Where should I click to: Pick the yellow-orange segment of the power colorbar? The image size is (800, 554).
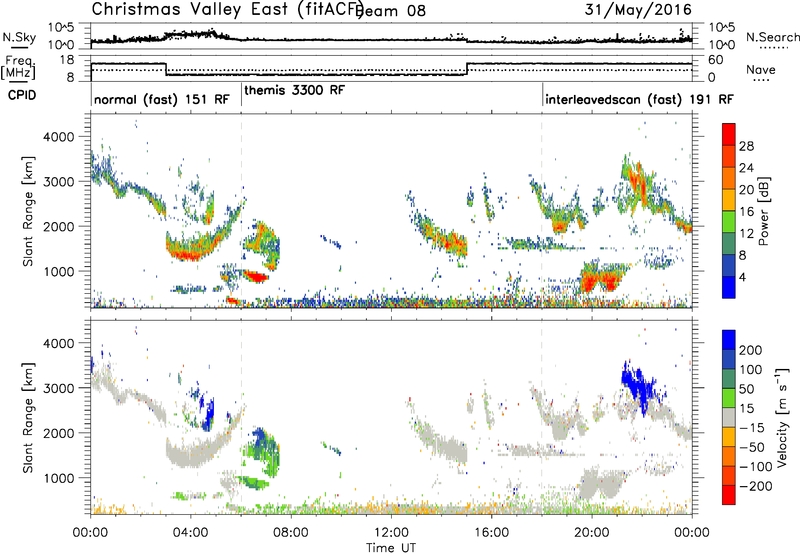point(729,200)
